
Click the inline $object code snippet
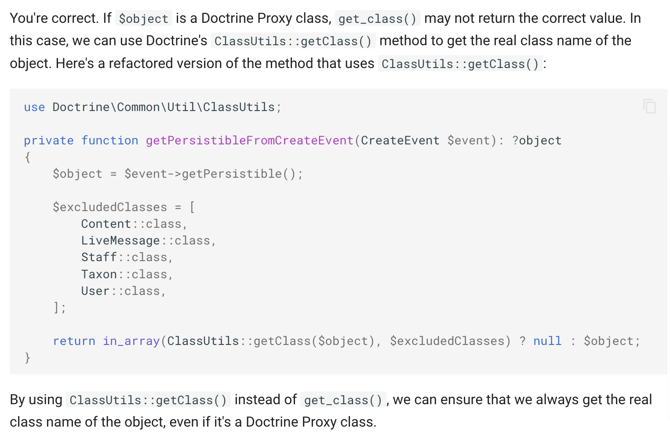[144, 19]
